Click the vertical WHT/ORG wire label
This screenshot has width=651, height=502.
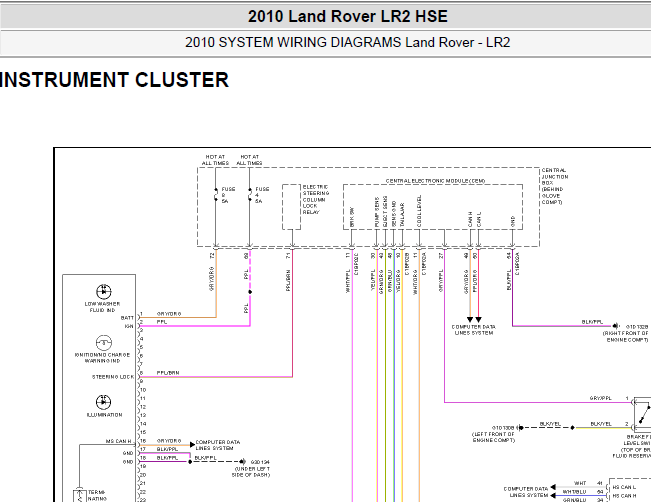415,282
